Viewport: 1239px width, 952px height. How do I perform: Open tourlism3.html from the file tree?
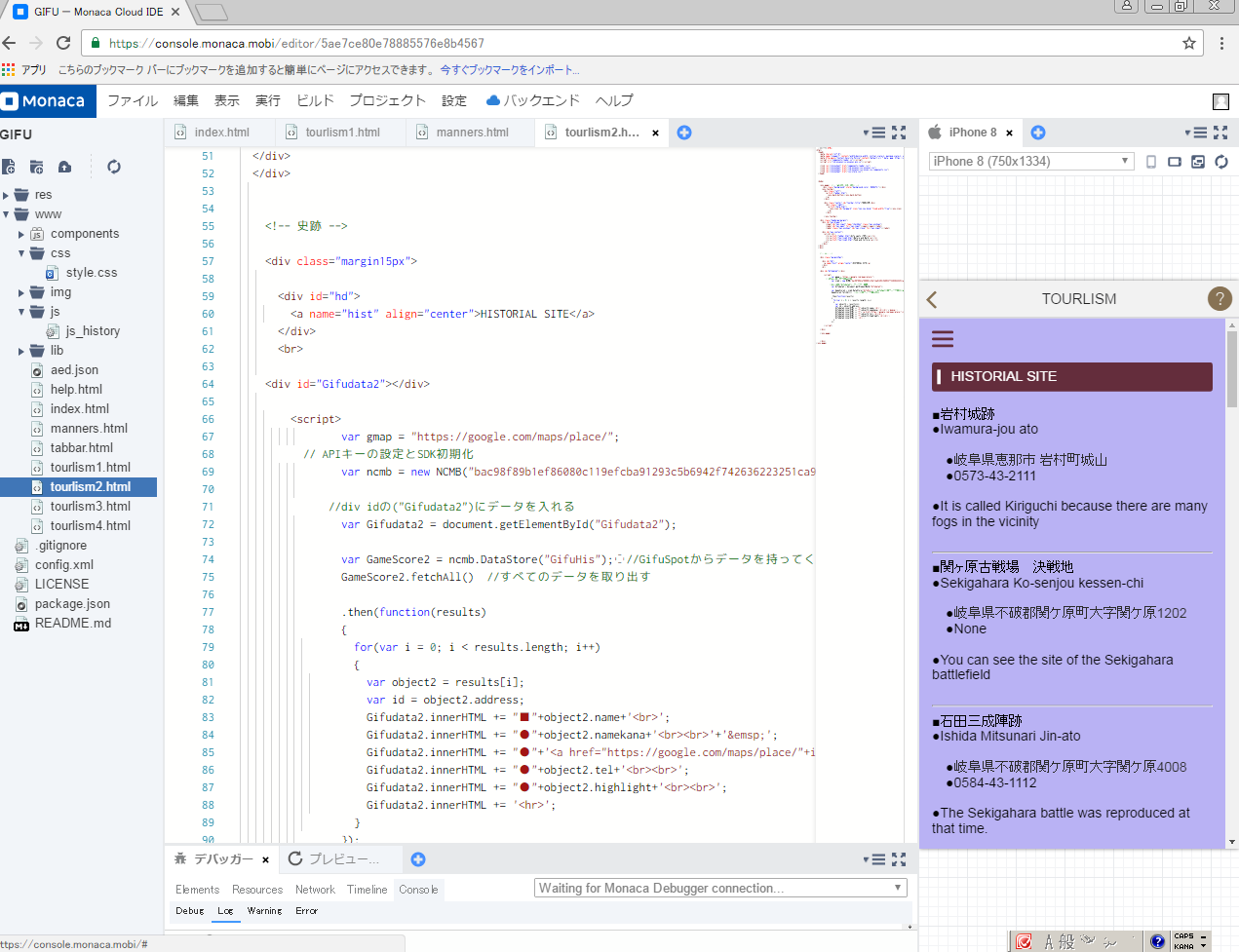90,507
